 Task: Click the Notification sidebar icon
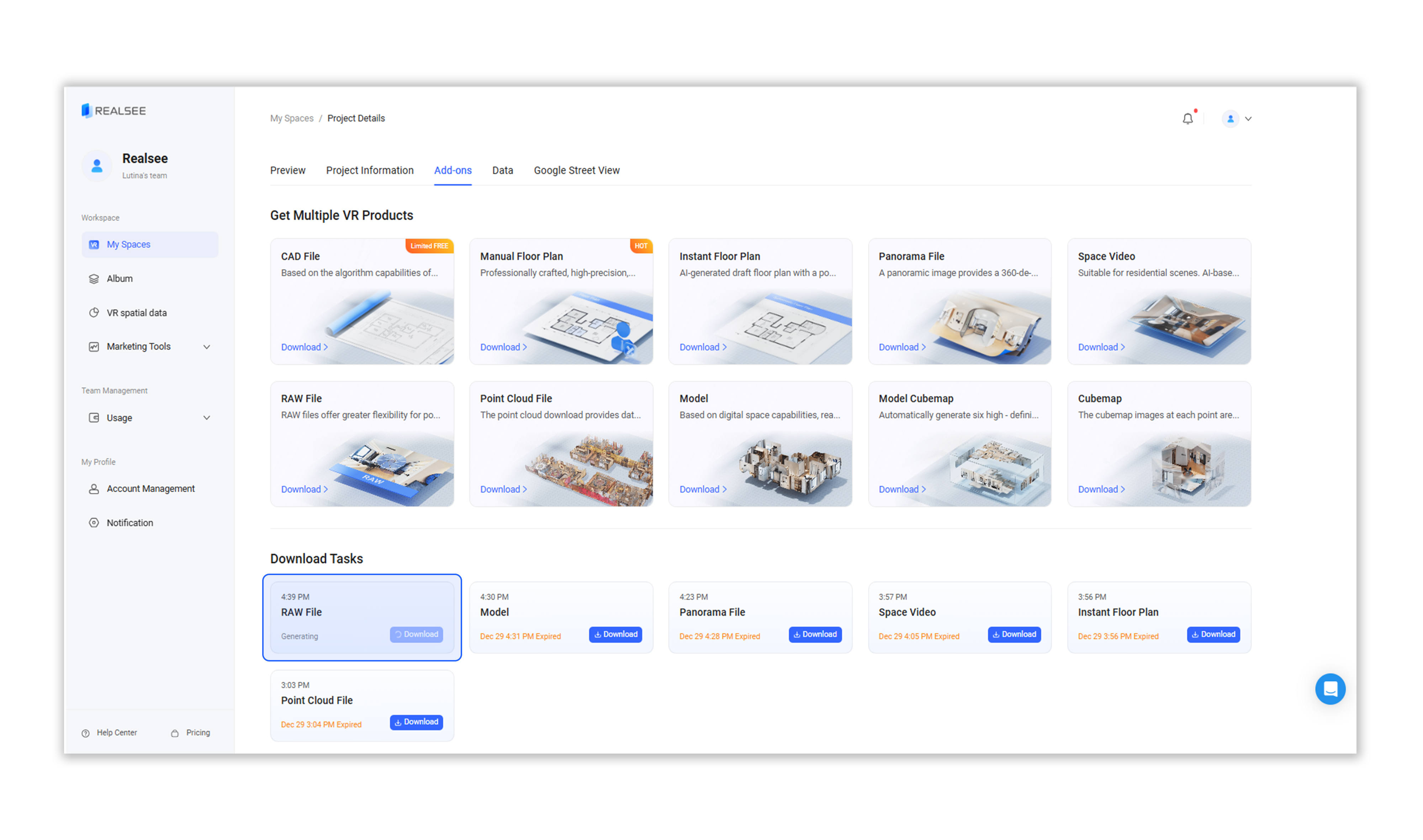94,522
